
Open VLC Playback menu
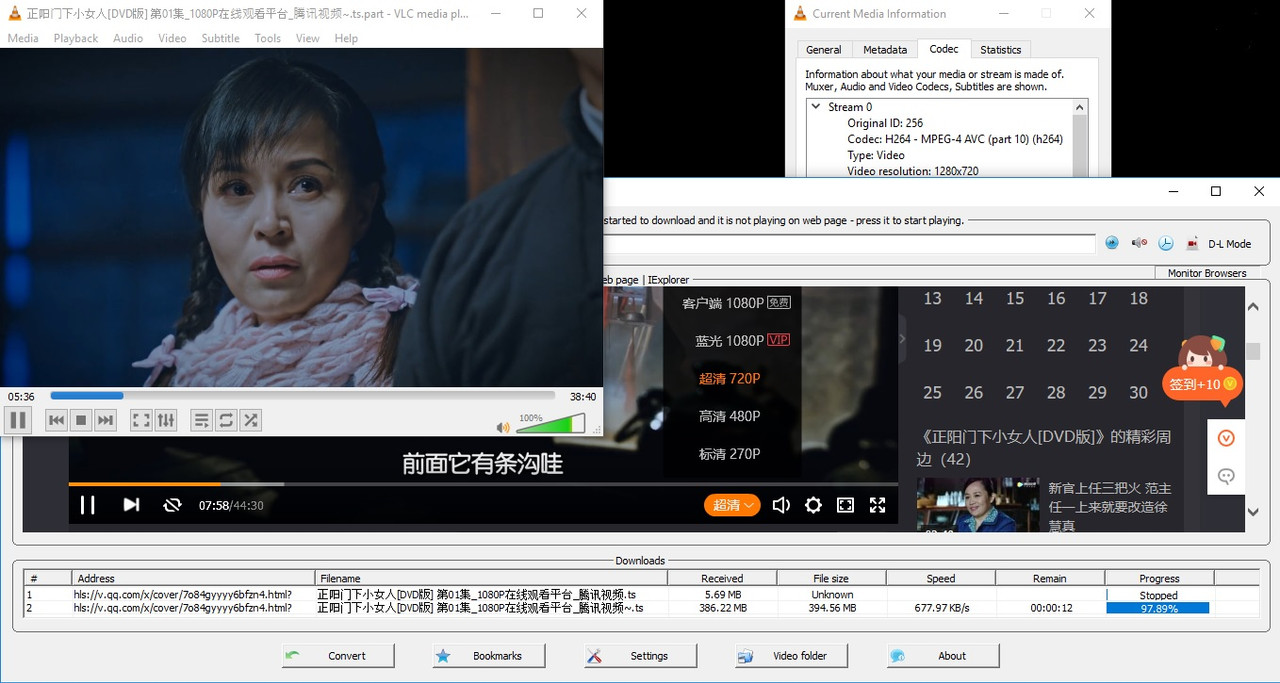[x=76, y=38]
